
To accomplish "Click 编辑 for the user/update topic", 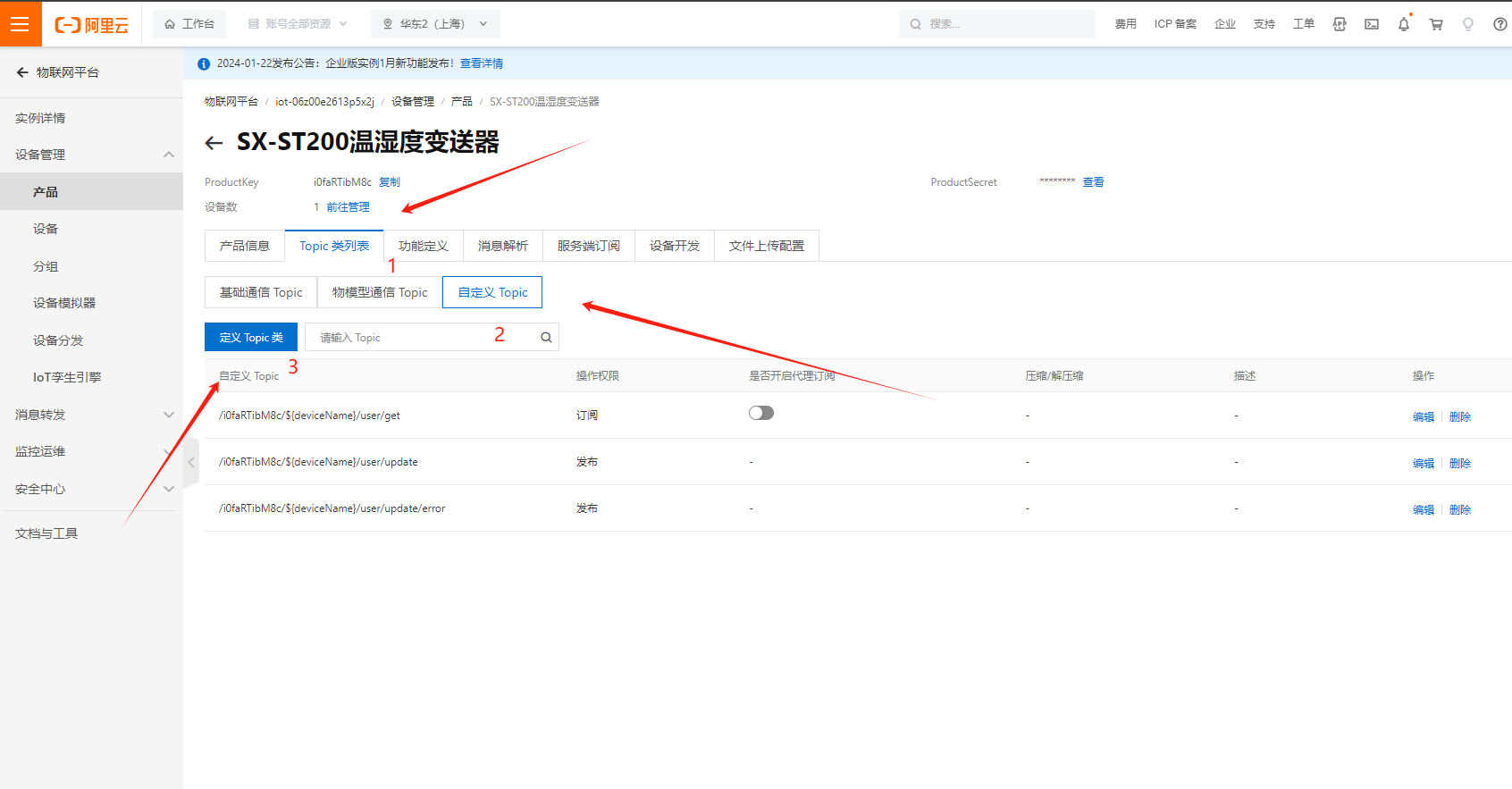I will (x=1423, y=463).
